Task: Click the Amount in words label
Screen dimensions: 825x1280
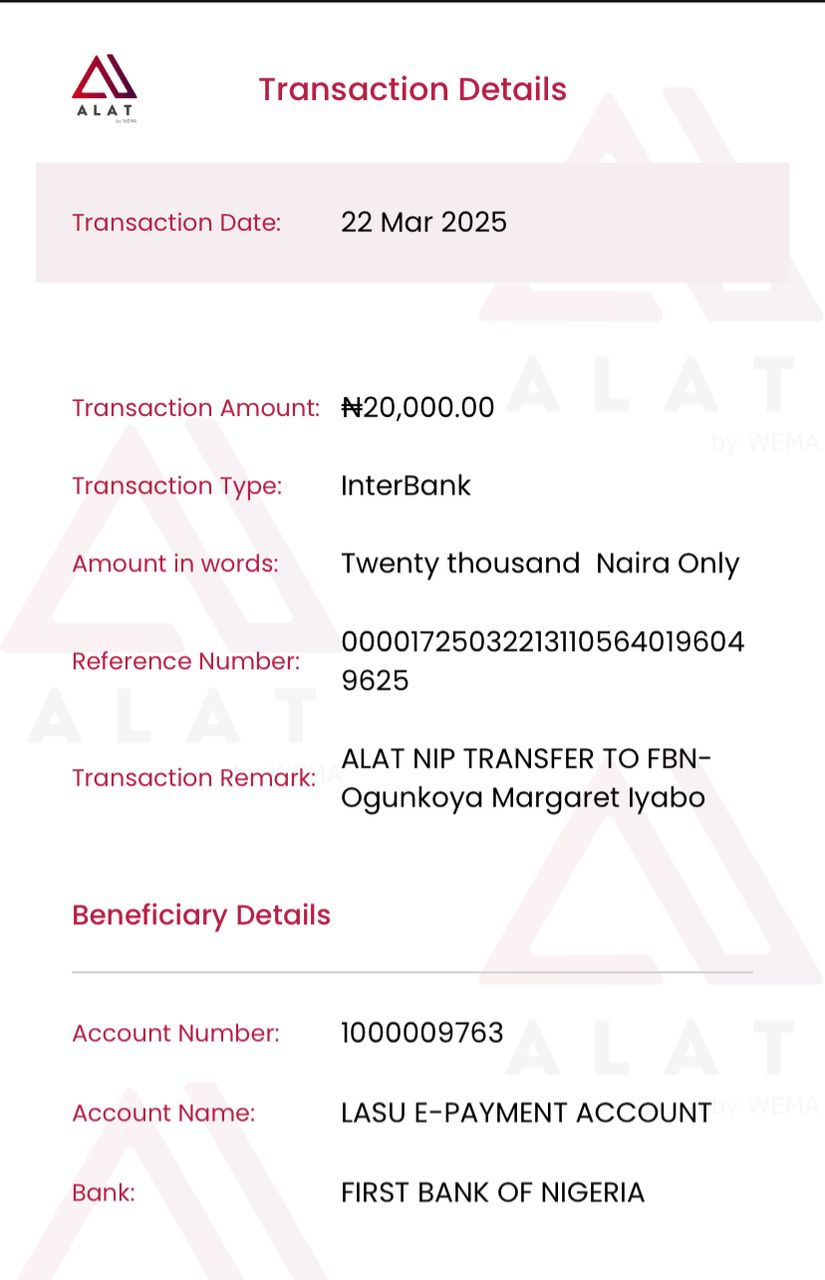Action: [x=175, y=563]
